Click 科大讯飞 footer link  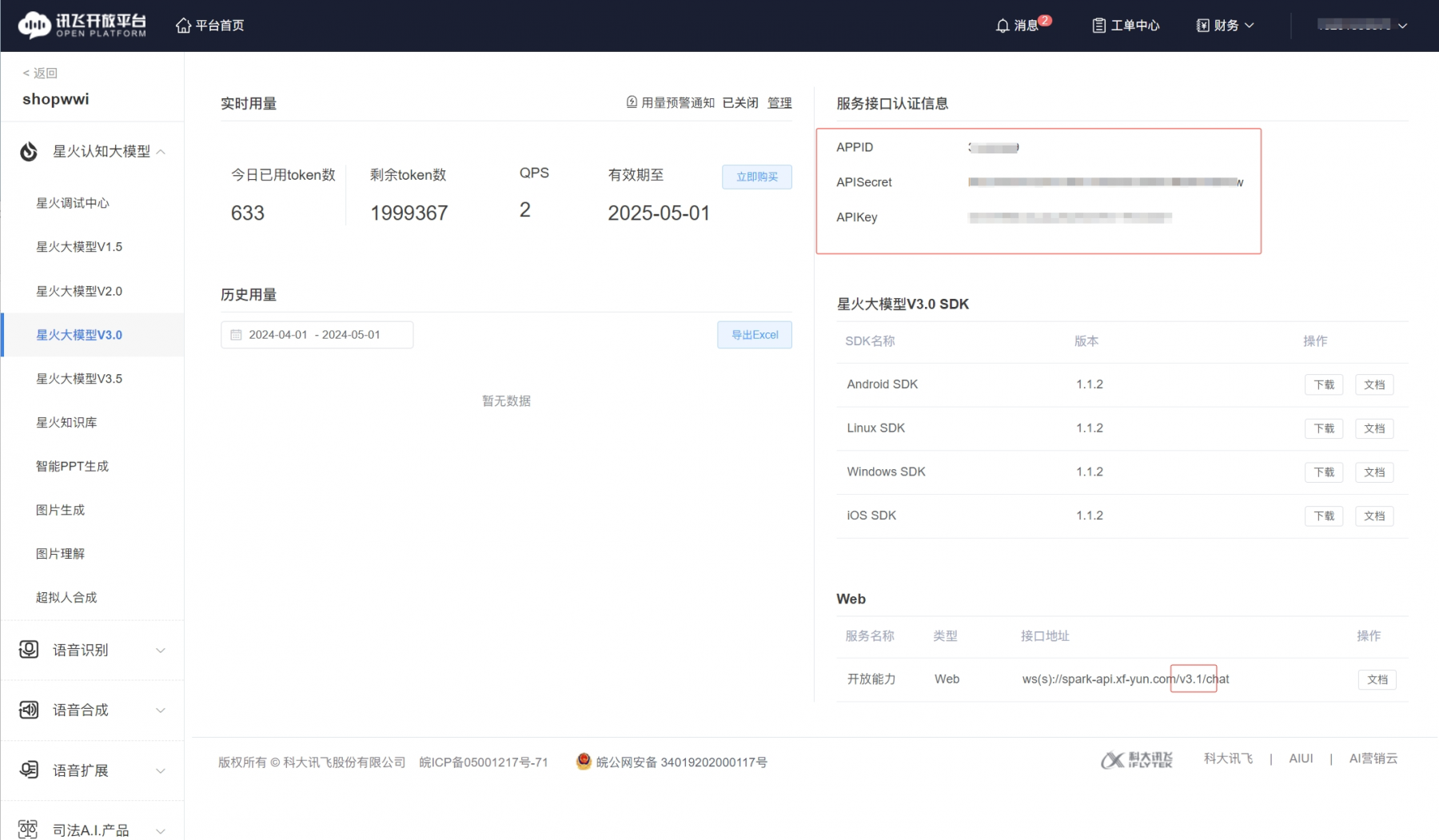[x=1228, y=758]
